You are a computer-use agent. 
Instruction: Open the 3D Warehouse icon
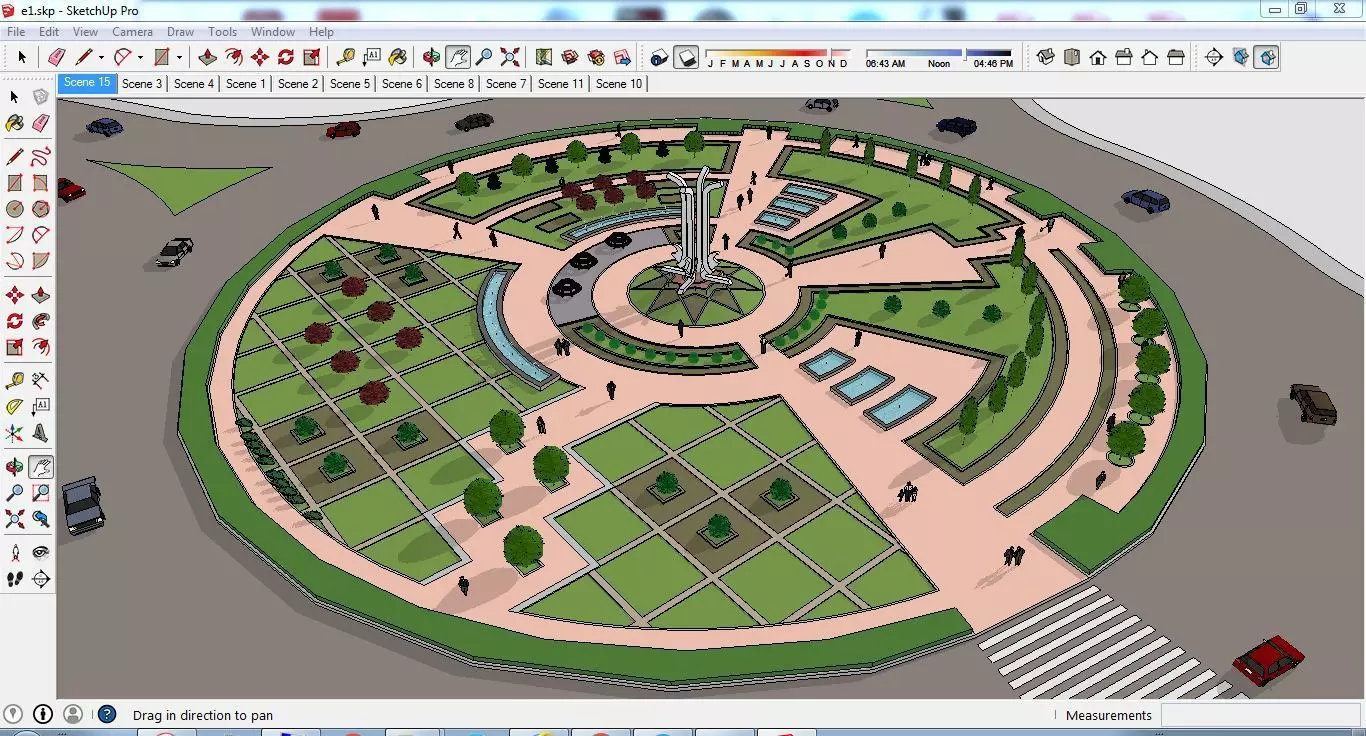pos(570,57)
